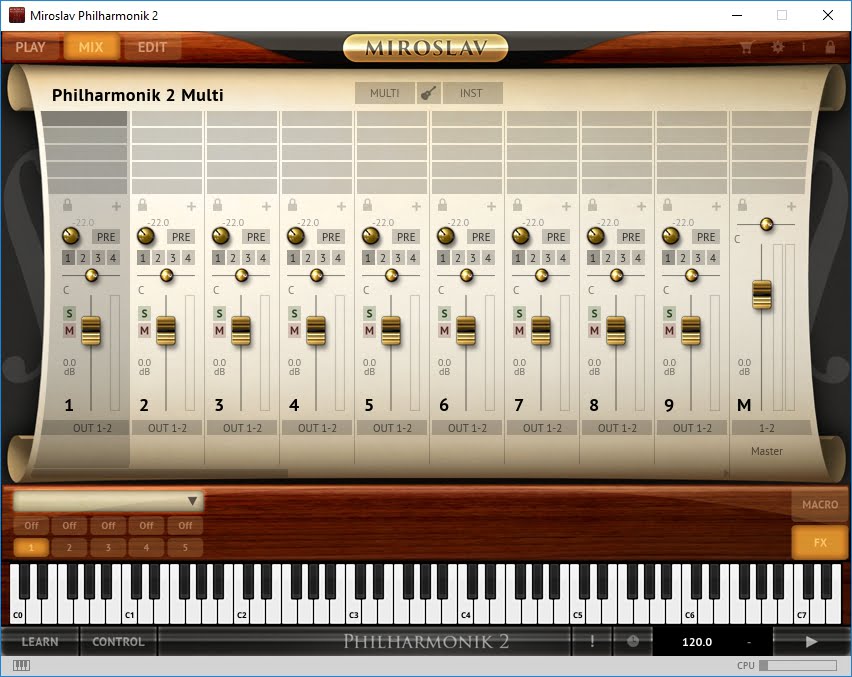
Task: Select the MULTI browser tab
Action: tap(385, 93)
